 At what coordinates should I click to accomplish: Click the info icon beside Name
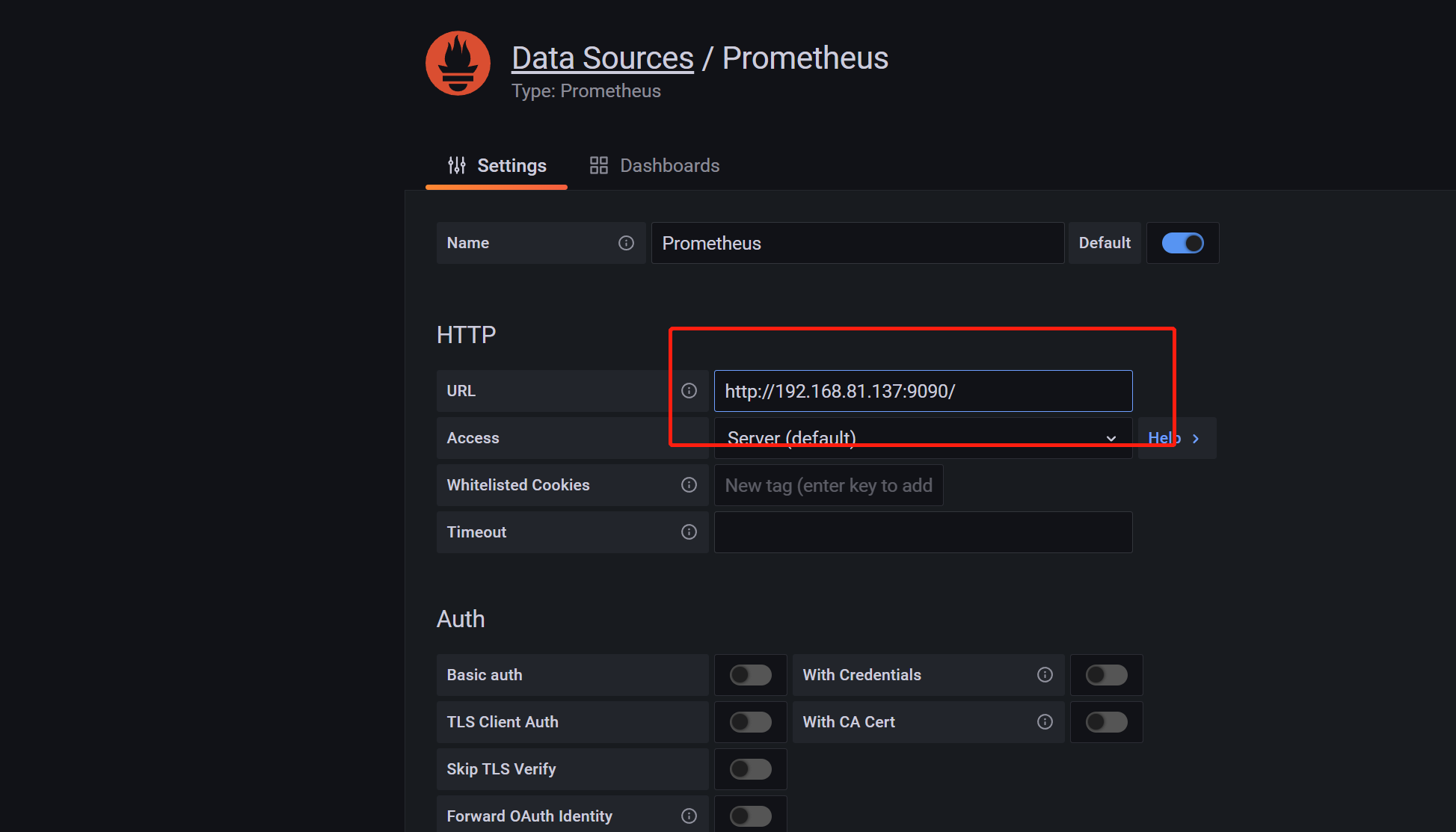[627, 243]
